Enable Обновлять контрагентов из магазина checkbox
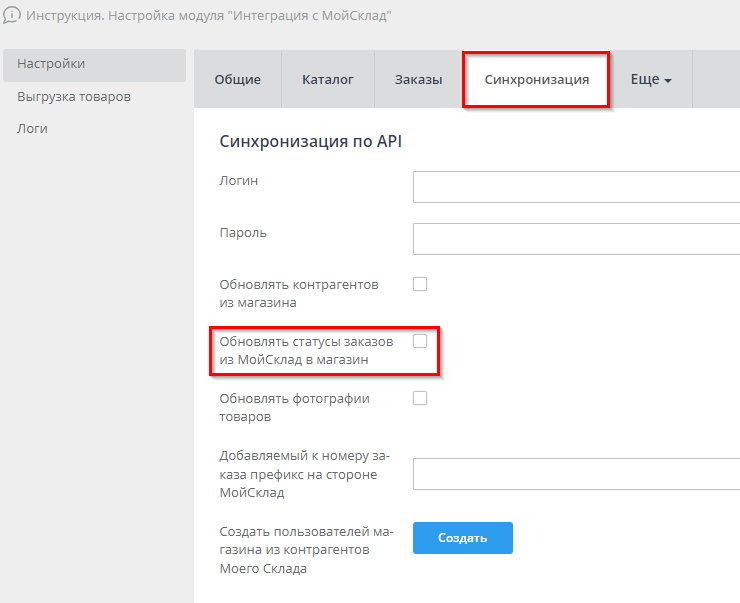The width and height of the screenshot is (740, 603). (x=420, y=284)
